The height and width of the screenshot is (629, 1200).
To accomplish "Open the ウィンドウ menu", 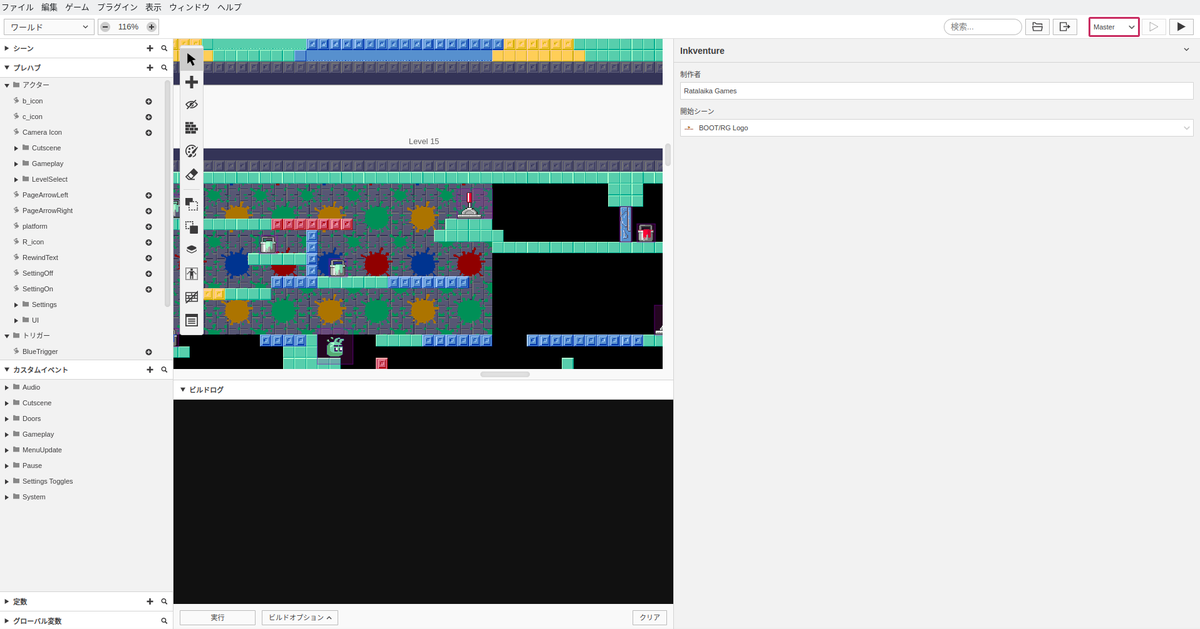I will point(189,7).
